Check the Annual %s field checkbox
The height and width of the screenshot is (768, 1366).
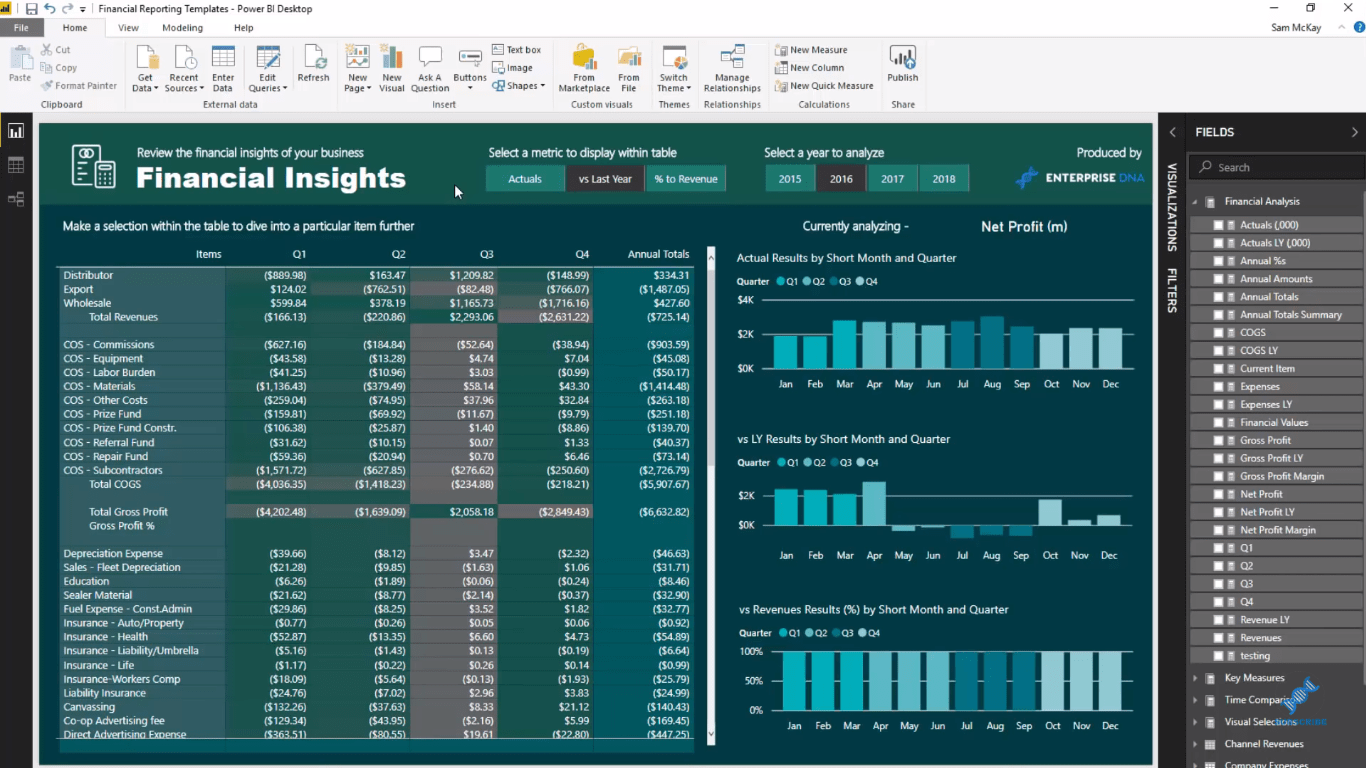1218,261
